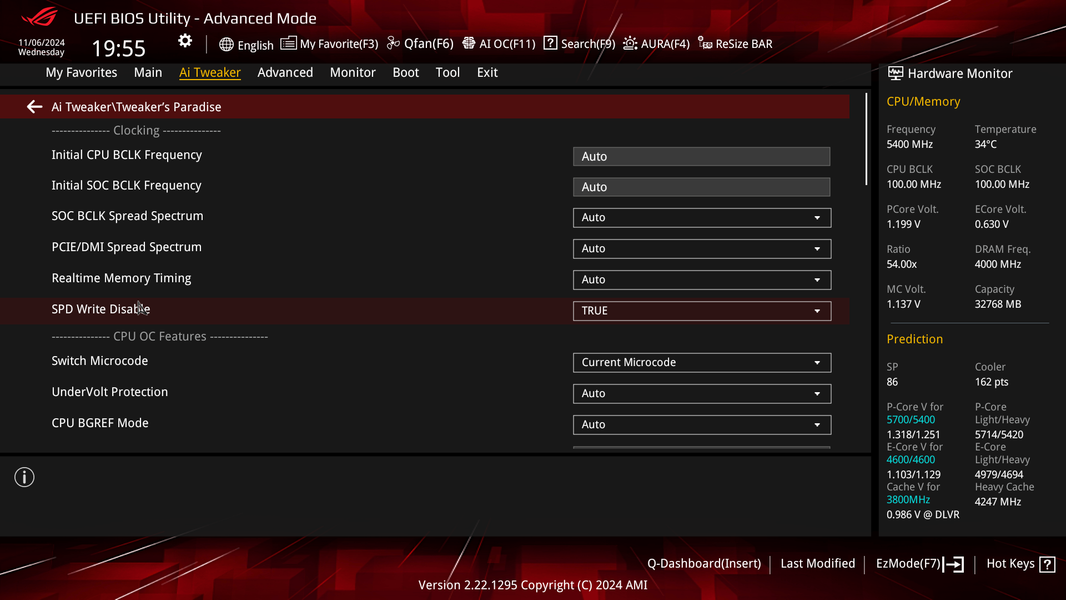The height and width of the screenshot is (600, 1066).
Task: Click the back arrow to Ai Tweaker
Action: [x=34, y=107]
